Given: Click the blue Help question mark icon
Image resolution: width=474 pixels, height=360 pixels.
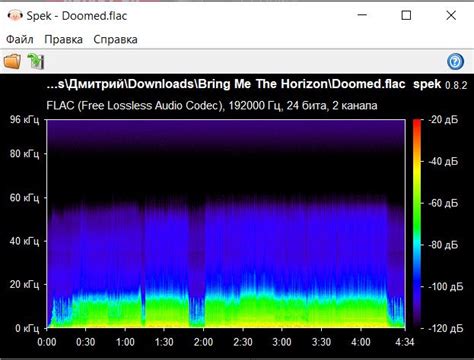Looking at the screenshot, I should coord(455,61).
